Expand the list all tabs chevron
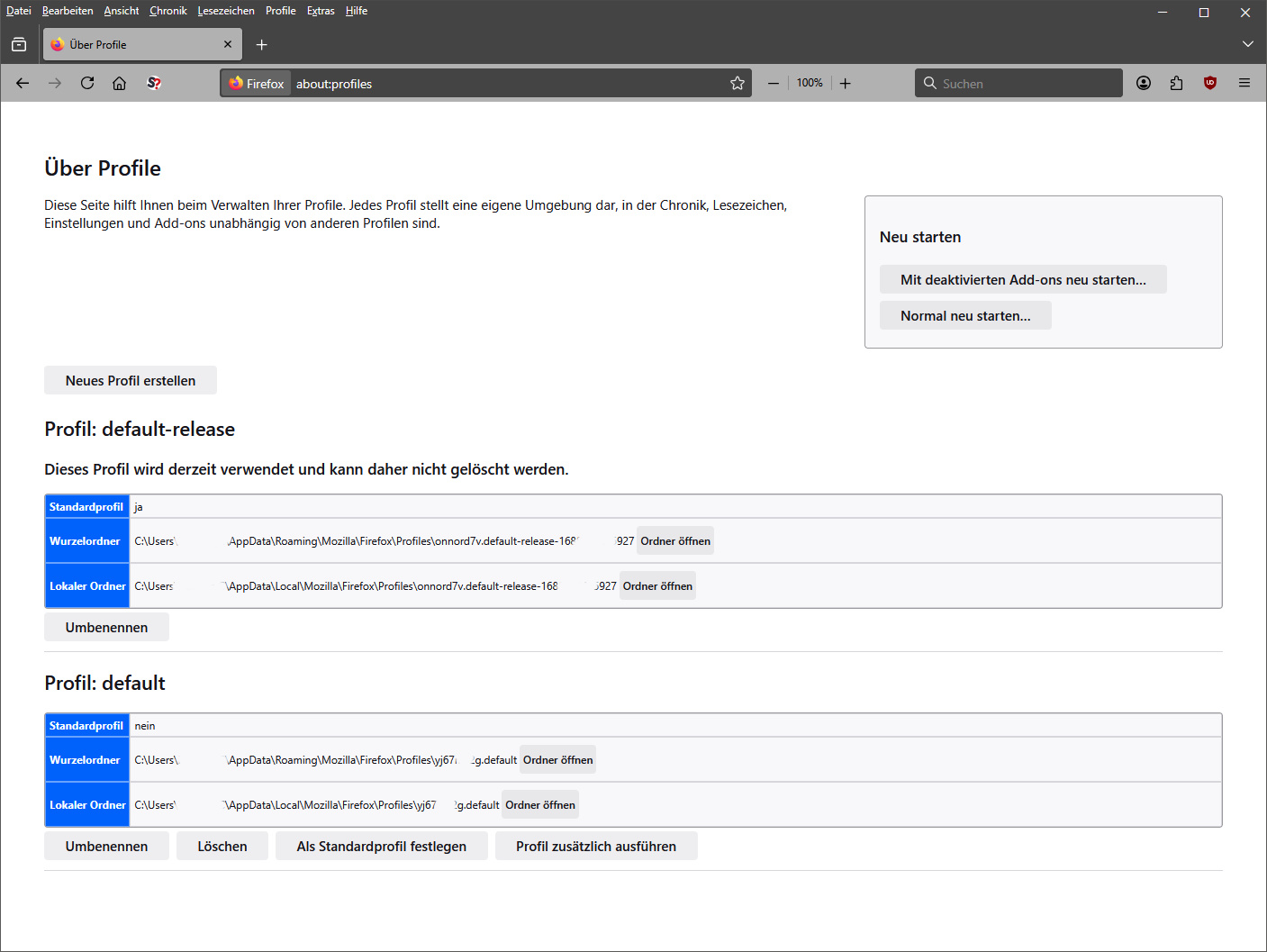Viewport: 1267px width, 952px height. pyautogui.click(x=1247, y=44)
